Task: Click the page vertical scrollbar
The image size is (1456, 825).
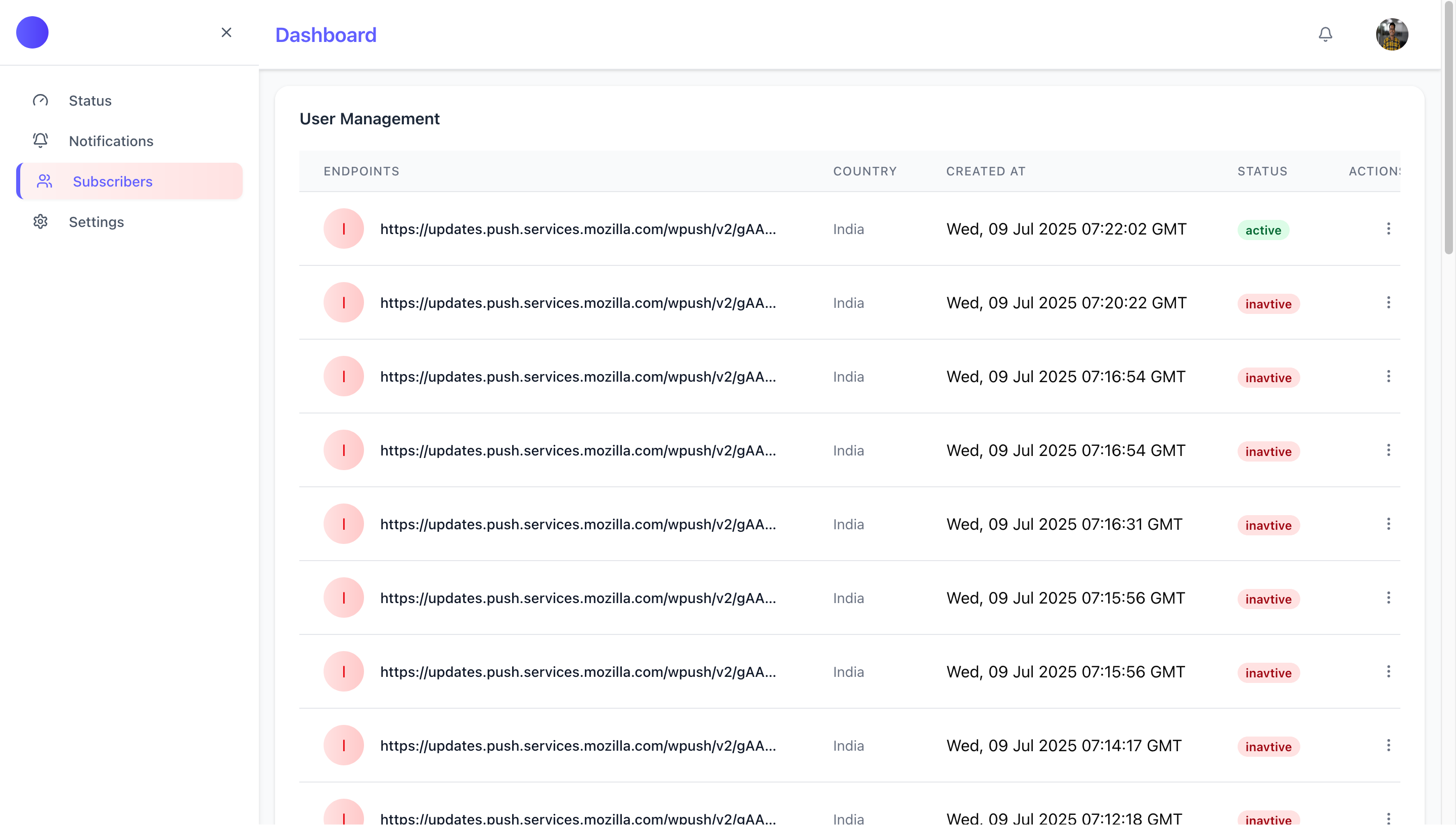Action: click(1448, 127)
